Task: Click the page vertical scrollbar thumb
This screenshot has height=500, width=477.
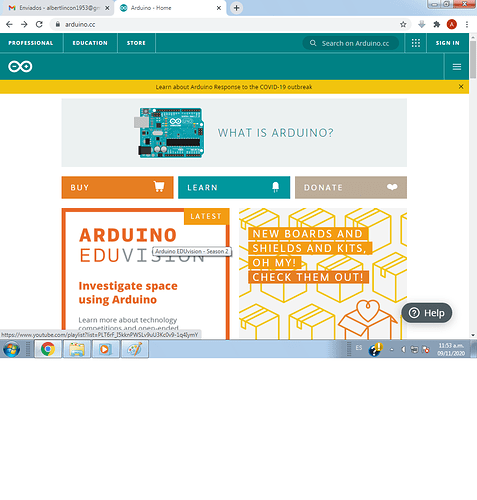Action: [473, 60]
